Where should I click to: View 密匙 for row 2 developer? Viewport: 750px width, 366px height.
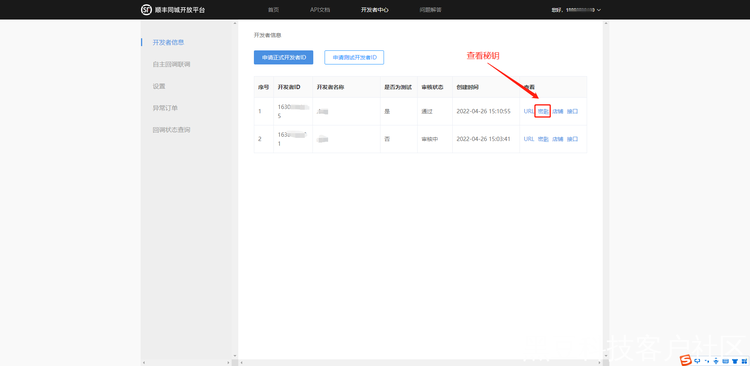pyautogui.click(x=543, y=139)
